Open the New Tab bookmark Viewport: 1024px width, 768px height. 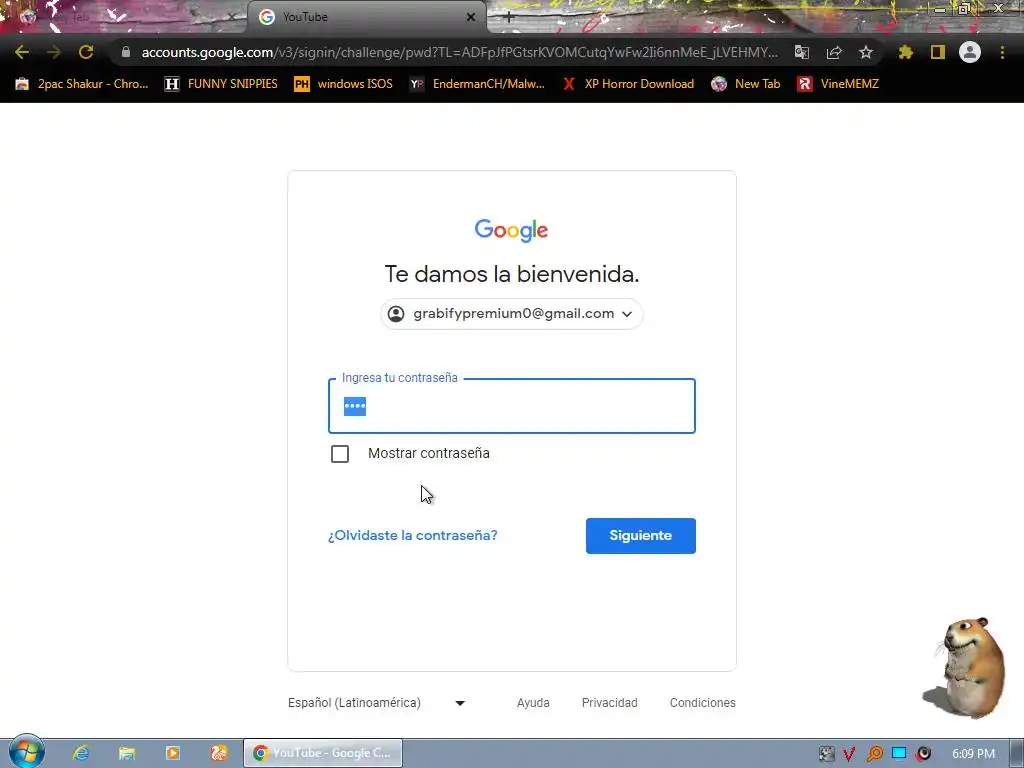(746, 84)
